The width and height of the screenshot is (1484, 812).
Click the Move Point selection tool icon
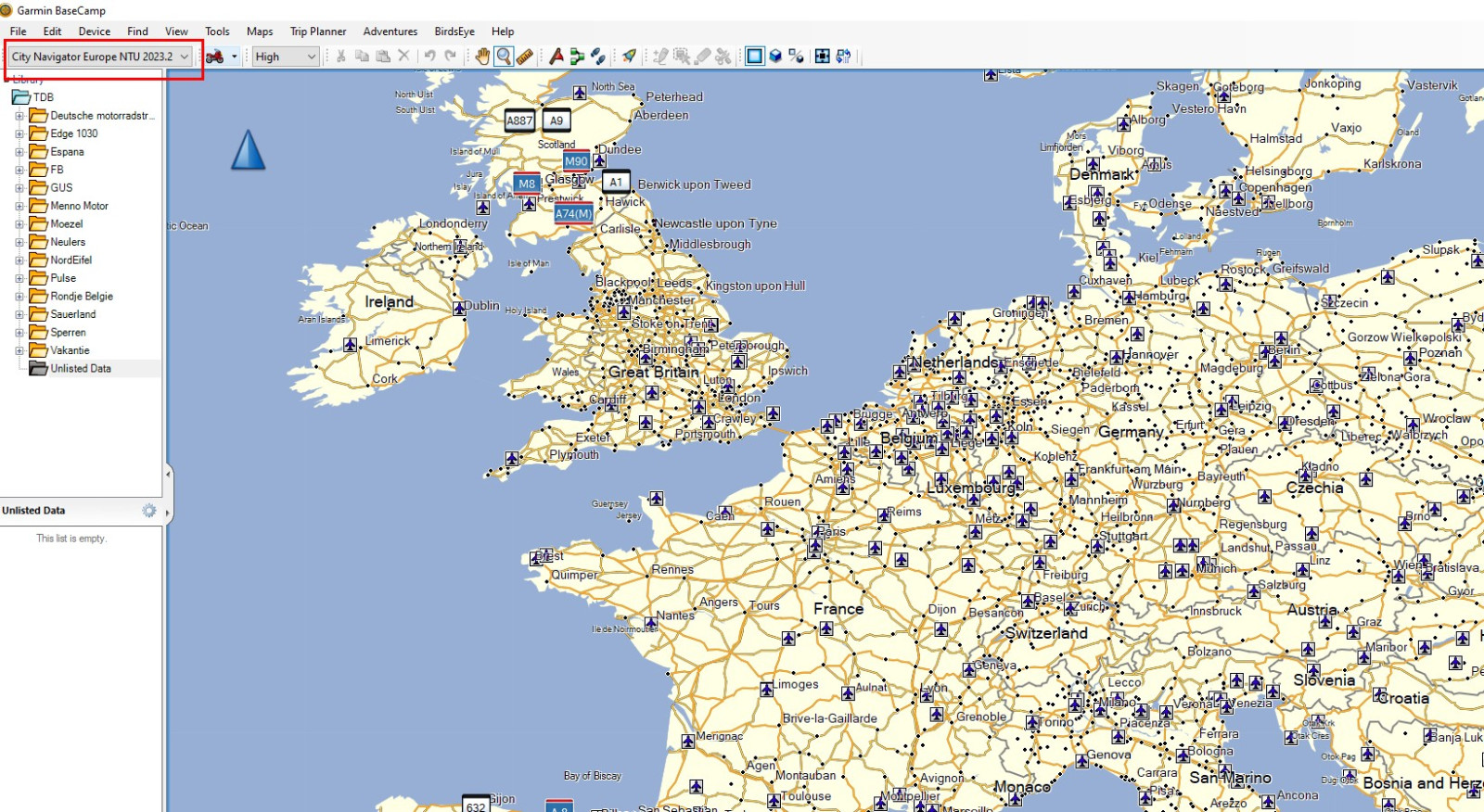682,57
